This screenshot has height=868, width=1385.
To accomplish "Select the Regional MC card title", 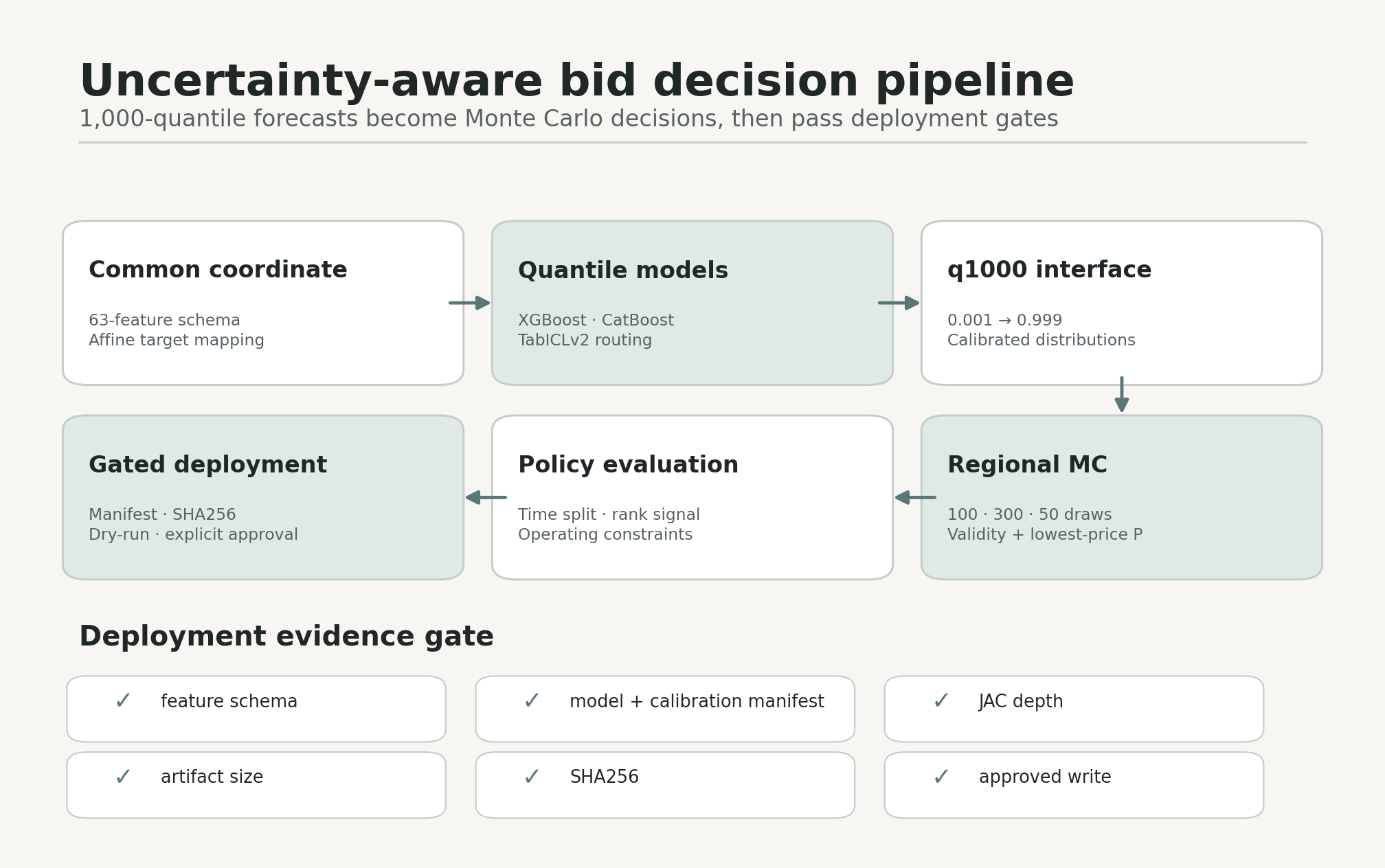I will coord(1027,465).
